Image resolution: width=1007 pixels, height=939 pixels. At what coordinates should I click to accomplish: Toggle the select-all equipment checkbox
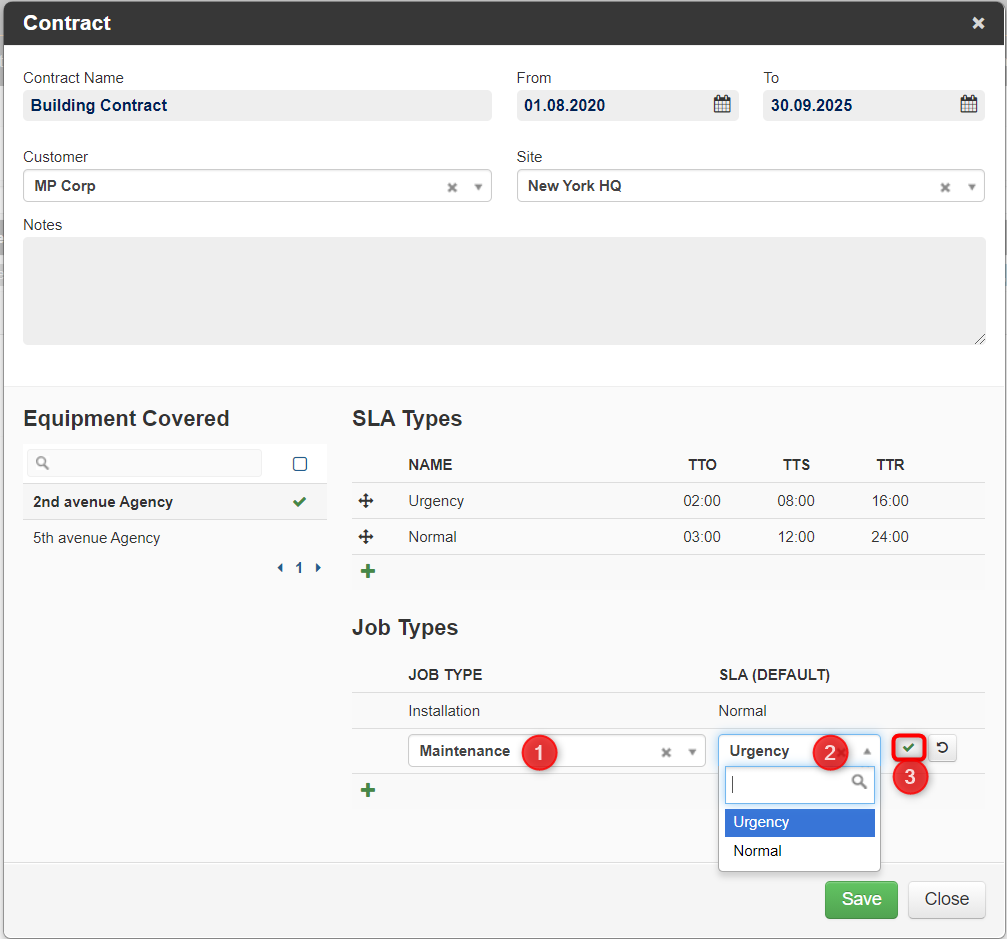tap(300, 464)
